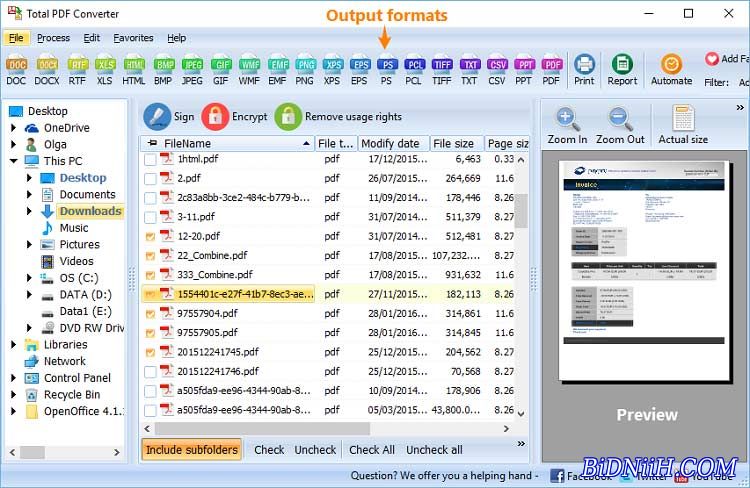Expand the Pictures folder node

pos(29,244)
